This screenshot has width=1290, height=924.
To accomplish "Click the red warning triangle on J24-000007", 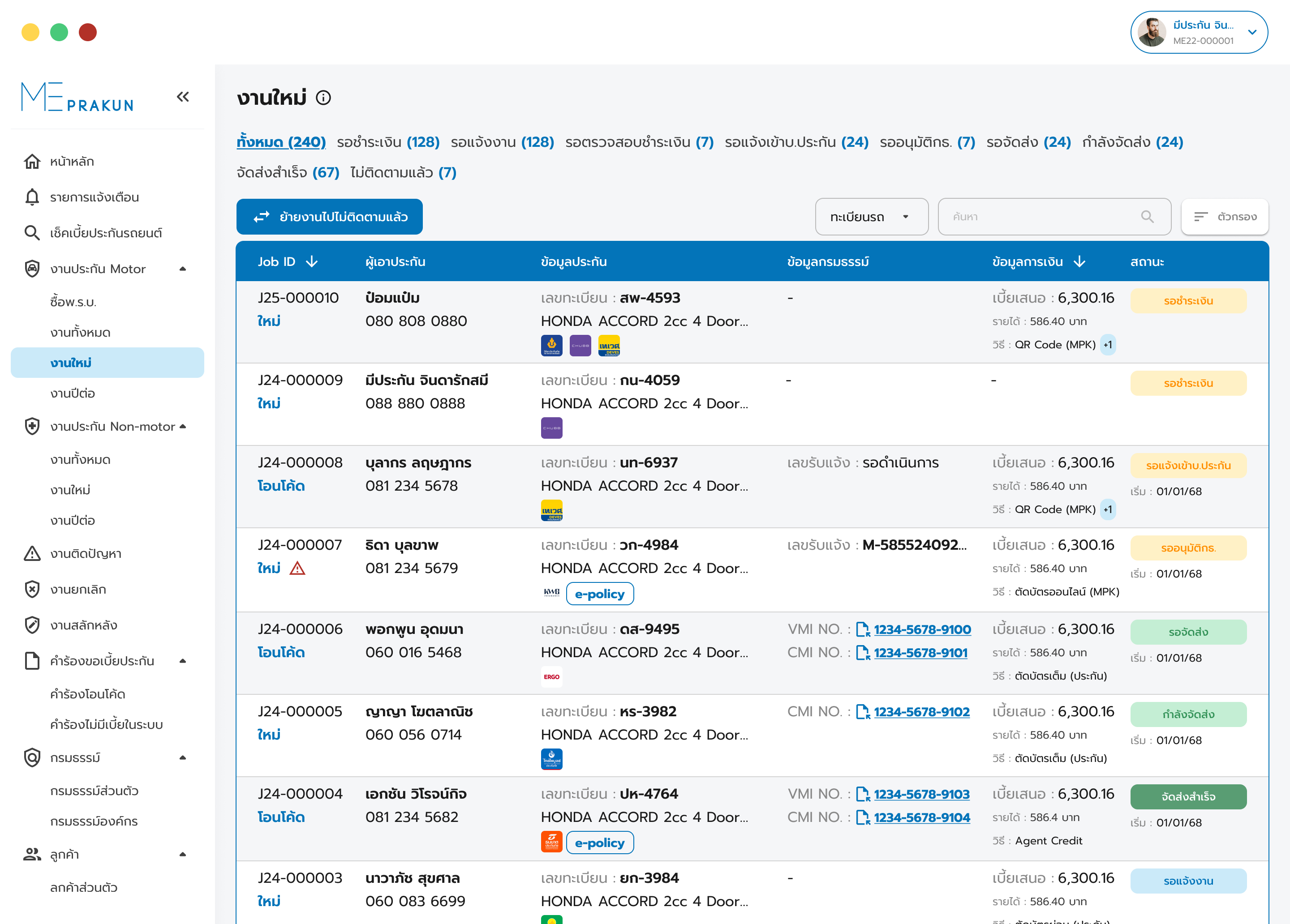I will pos(297,568).
